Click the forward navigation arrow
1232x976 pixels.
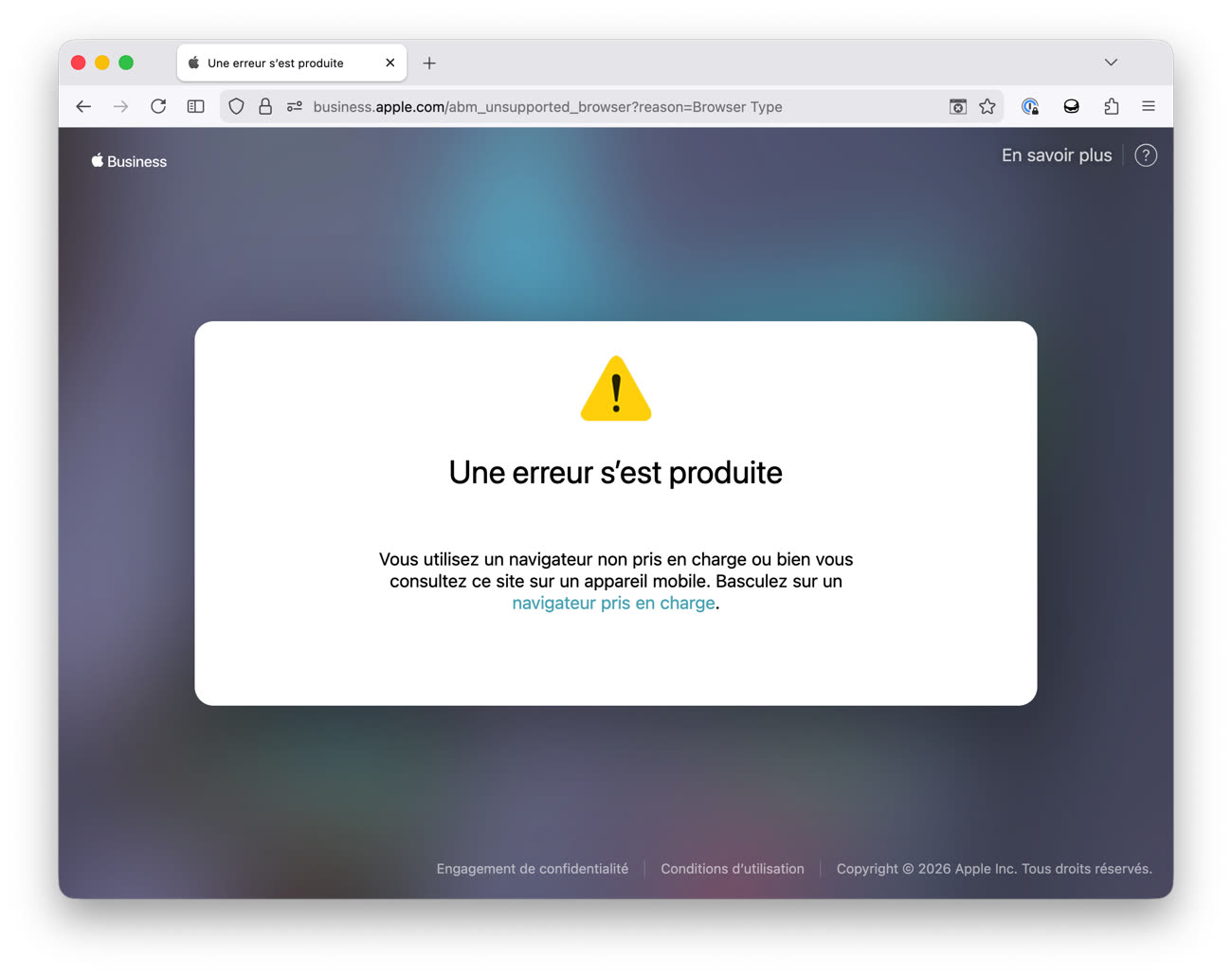(x=120, y=107)
